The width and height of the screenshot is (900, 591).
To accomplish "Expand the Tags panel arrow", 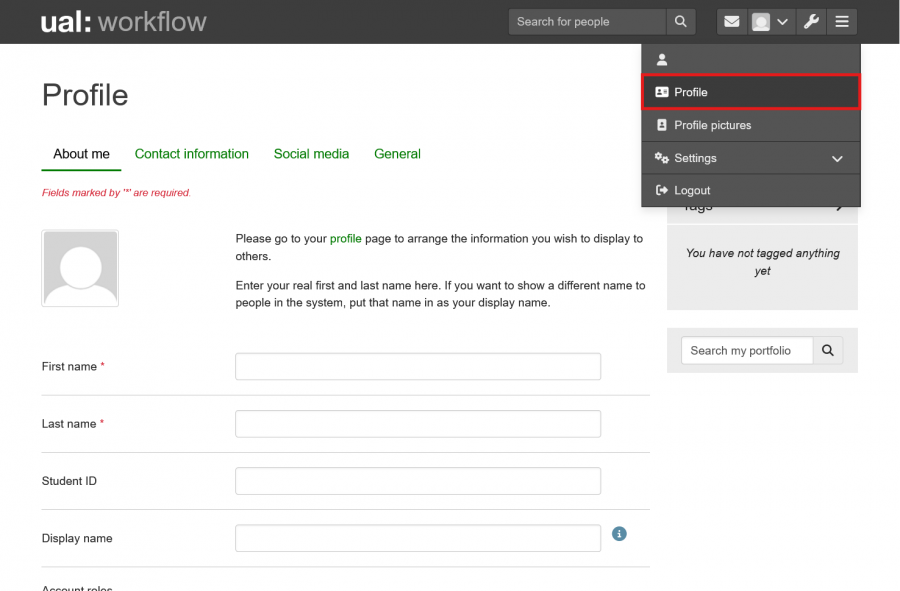I will [840, 205].
